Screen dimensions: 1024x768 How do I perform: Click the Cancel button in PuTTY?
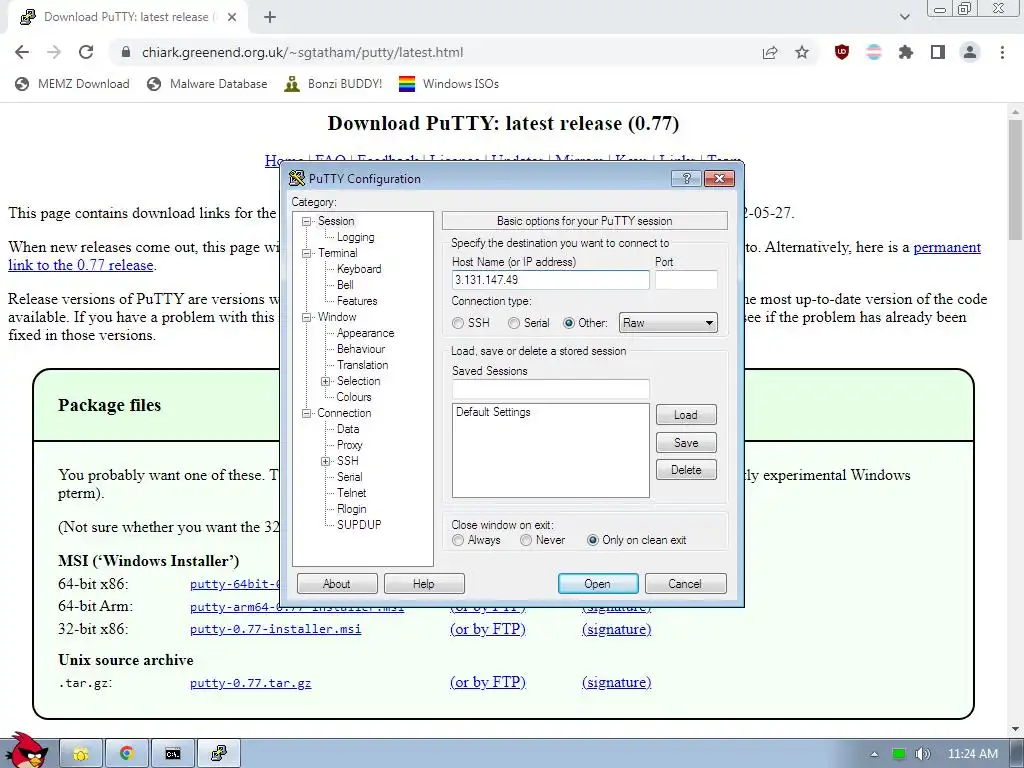(x=685, y=584)
